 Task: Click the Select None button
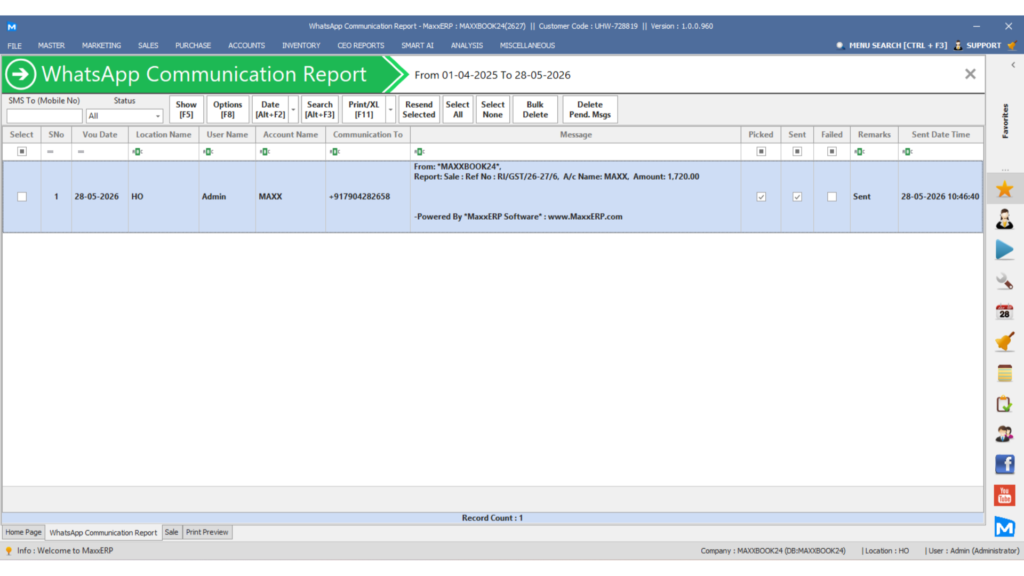[492, 110]
